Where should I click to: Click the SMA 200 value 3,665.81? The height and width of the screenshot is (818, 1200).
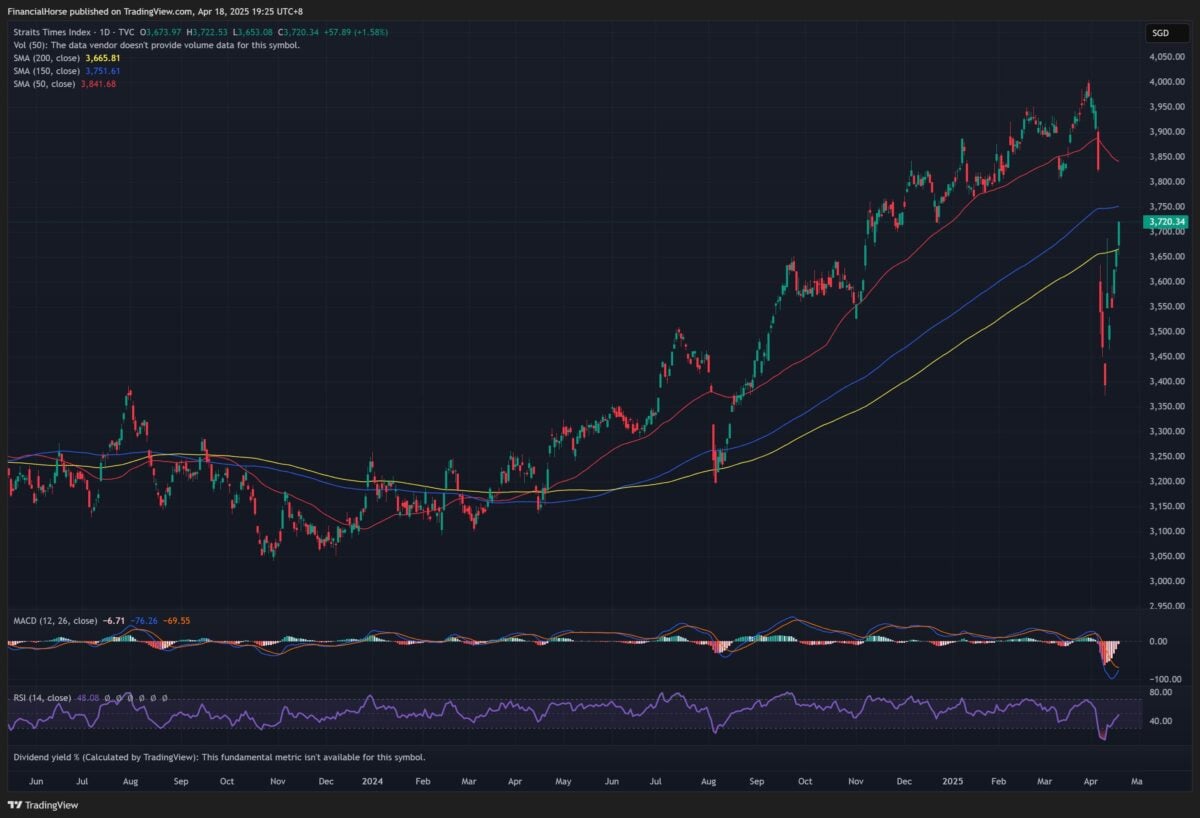[x=104, y=58]
